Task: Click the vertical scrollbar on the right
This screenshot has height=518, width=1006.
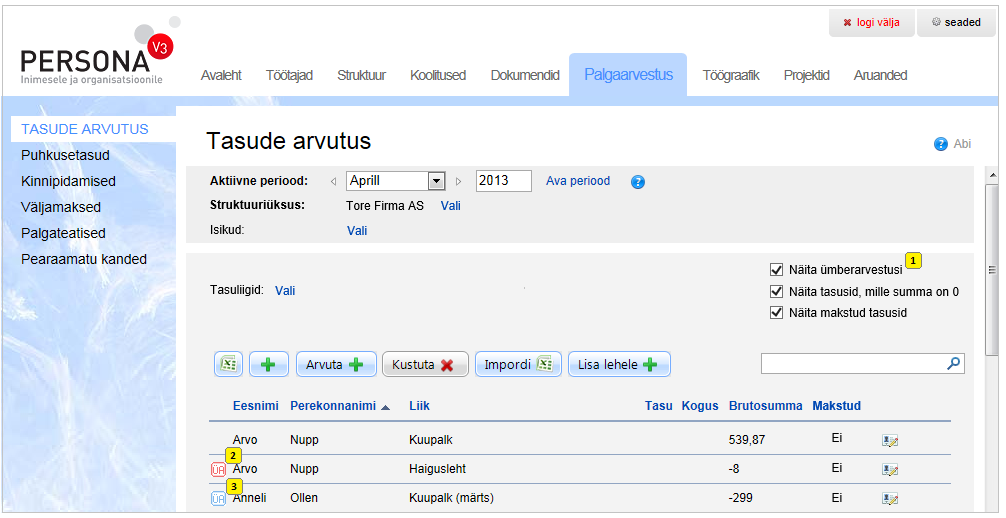Action: click(x=991, y=268)
